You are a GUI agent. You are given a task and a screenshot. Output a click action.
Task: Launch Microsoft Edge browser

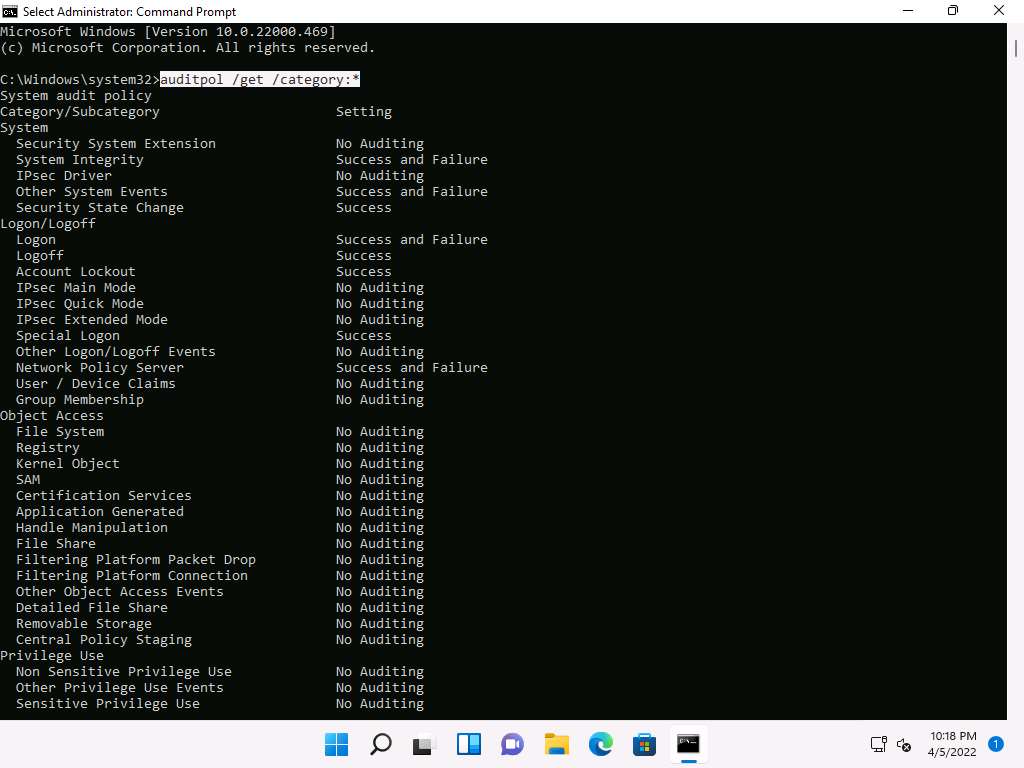601,744
